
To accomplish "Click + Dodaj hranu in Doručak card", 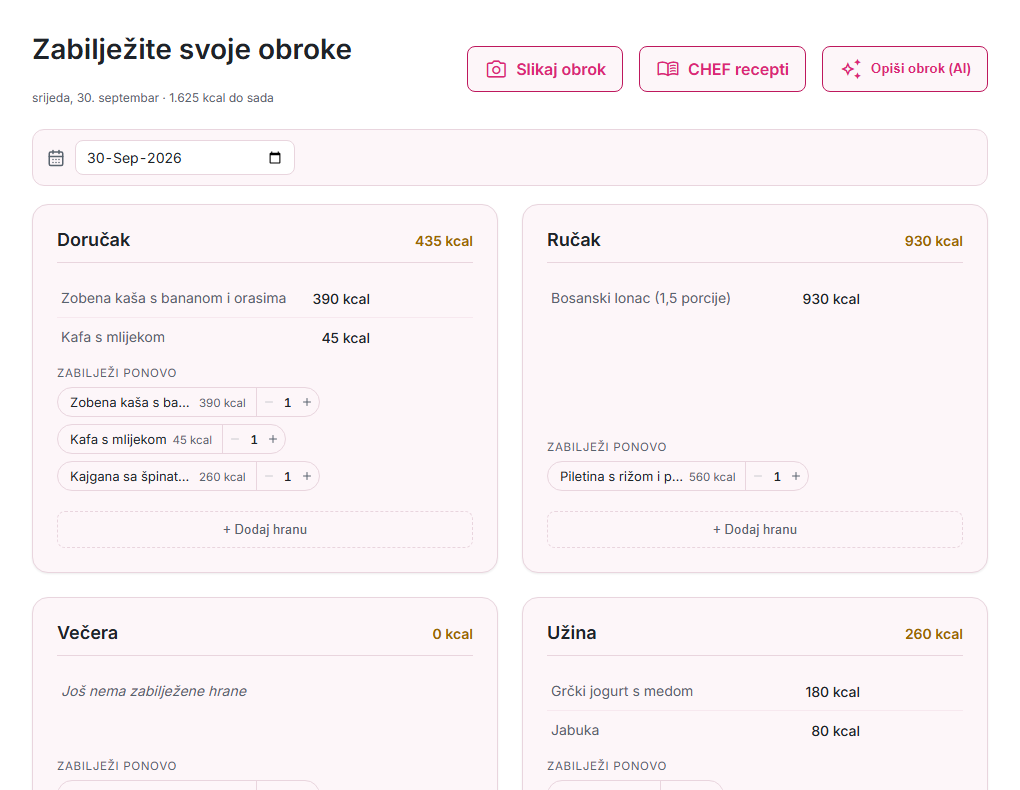I will click(x=265, y=529).
